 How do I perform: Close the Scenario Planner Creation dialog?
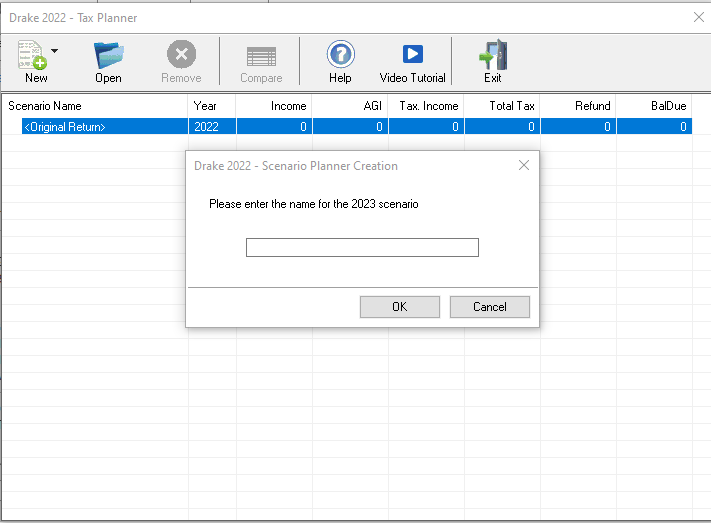(x=524, y=165)
